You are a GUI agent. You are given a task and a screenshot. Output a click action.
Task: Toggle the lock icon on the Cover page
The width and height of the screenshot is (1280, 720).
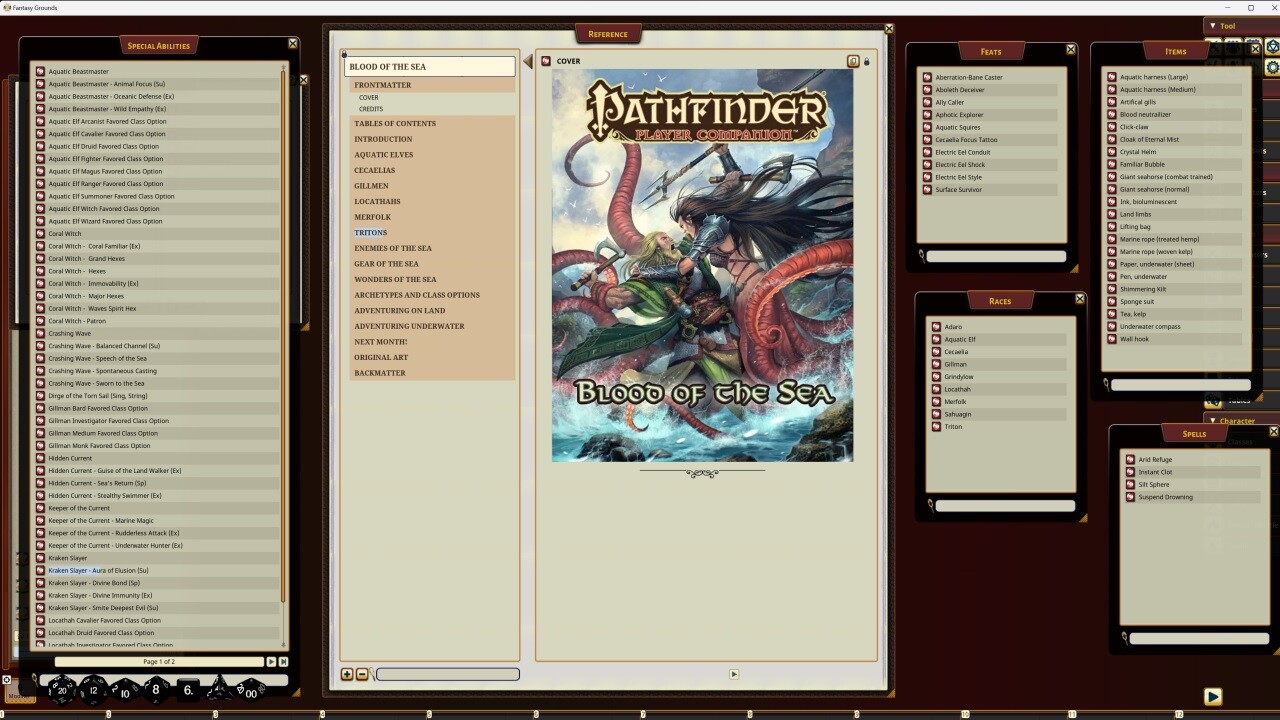point(866,61)
